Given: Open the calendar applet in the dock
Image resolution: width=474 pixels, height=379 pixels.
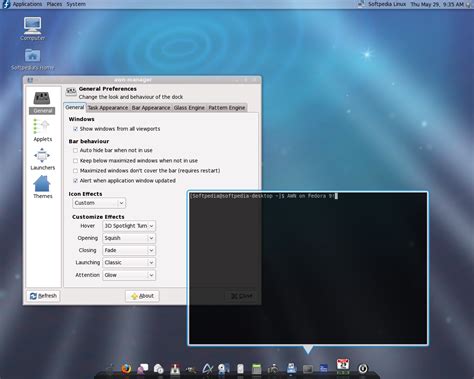Looking at the screenshot, I should 343,365.
